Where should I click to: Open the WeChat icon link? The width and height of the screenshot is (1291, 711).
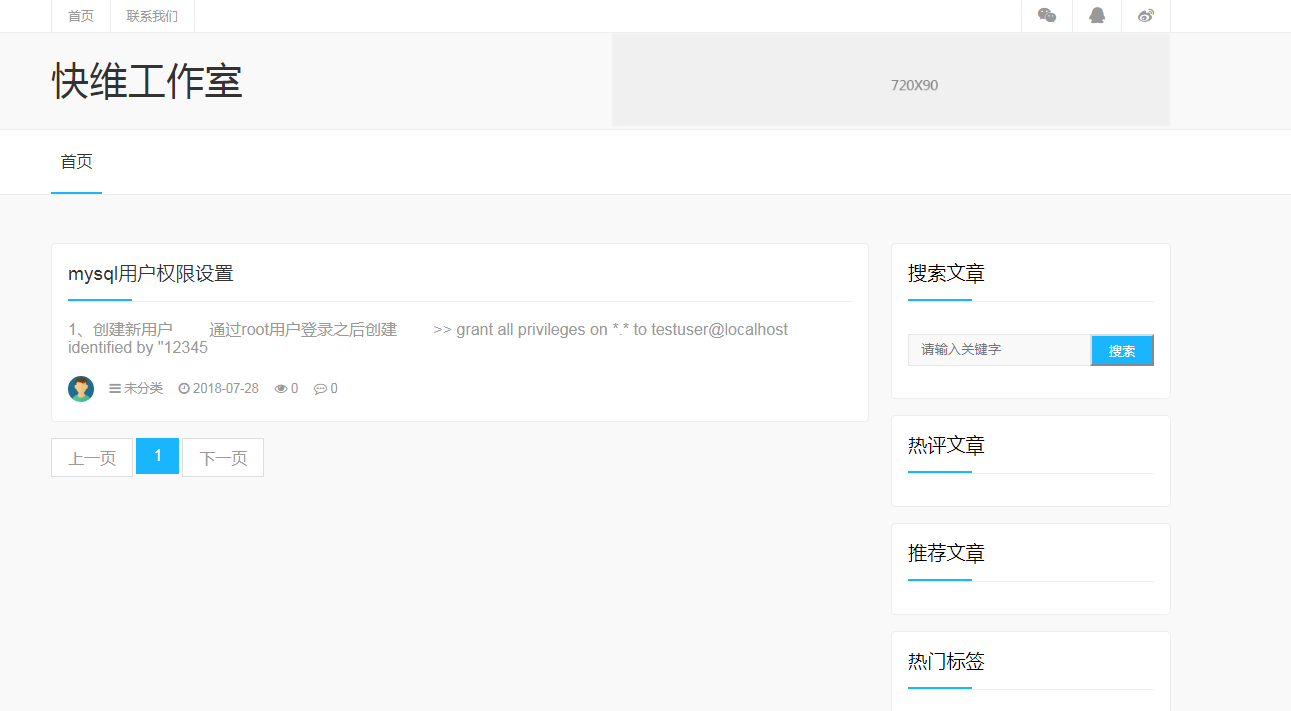coord(1047,16)
